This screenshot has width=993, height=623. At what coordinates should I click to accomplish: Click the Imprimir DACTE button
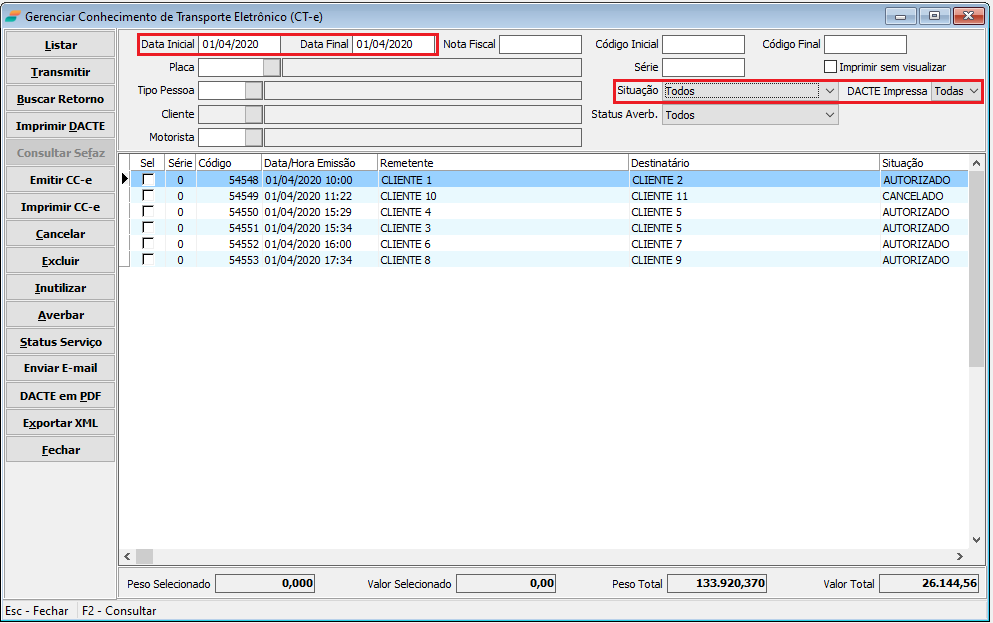(x=60, y=126)
